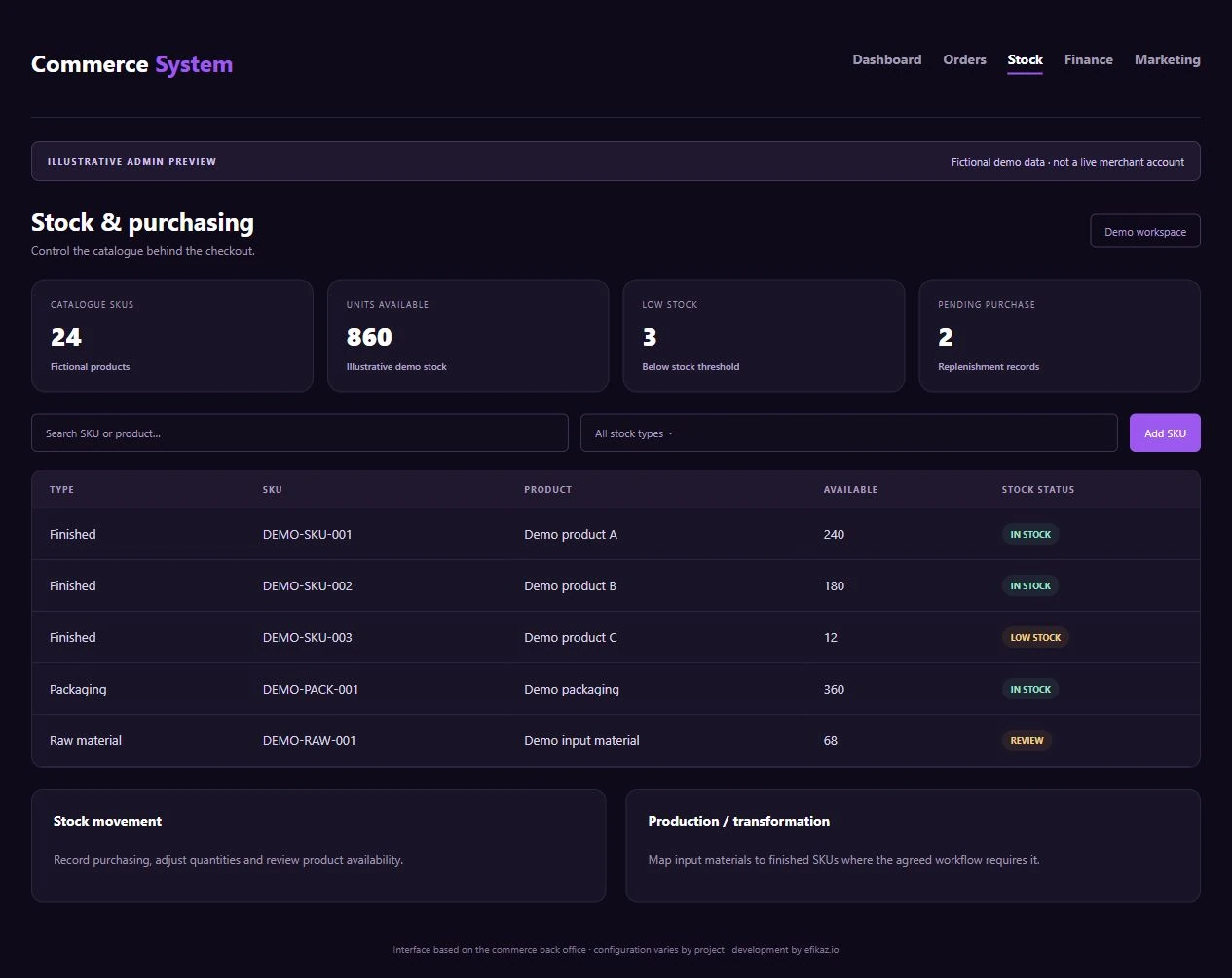The width and height of the screenshot is (1232, 978).
Task: Click the LOW STOCK badge
Action: pos(1035,637)
